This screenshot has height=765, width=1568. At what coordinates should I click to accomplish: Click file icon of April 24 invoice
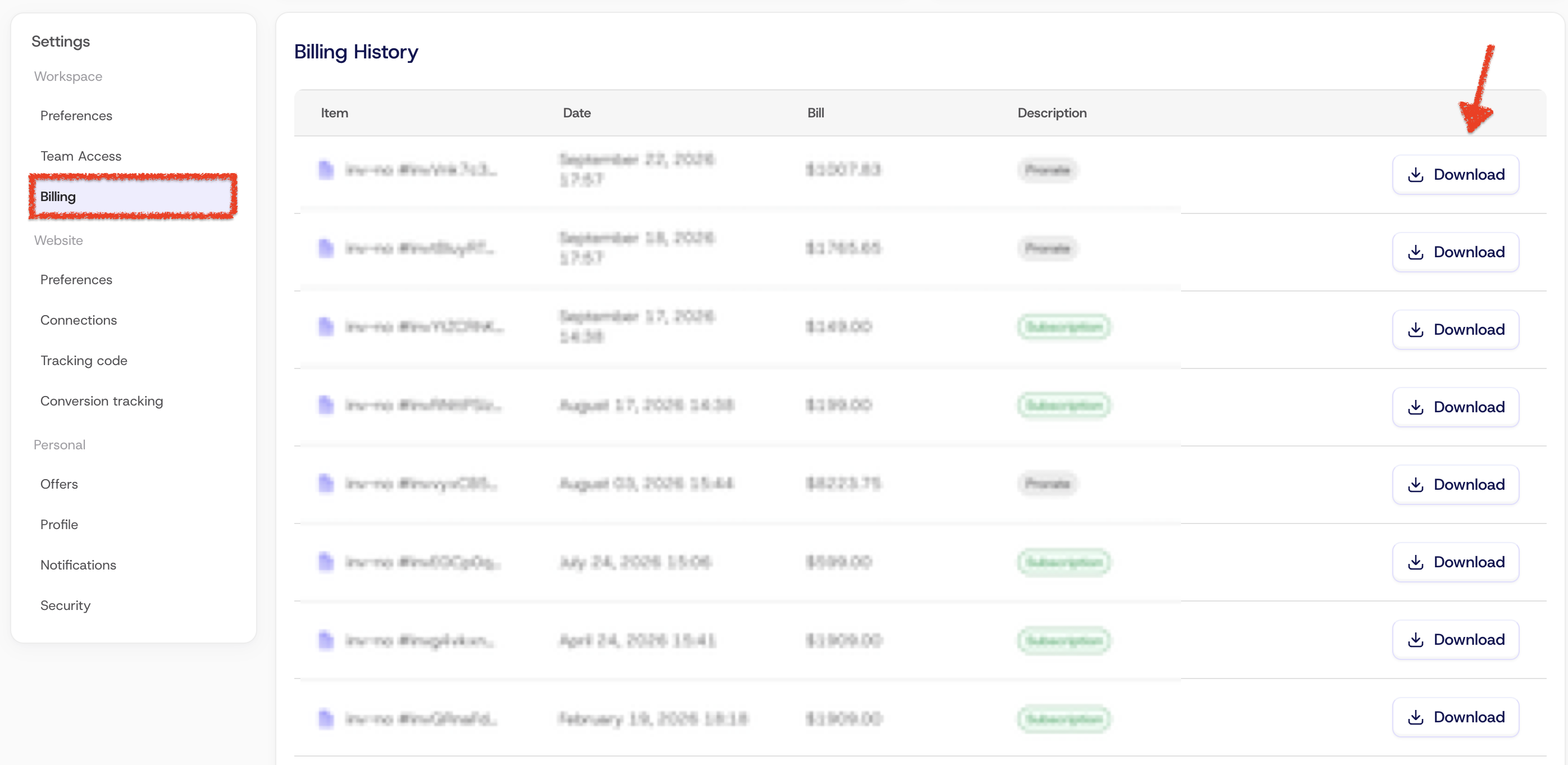(326, 640)
